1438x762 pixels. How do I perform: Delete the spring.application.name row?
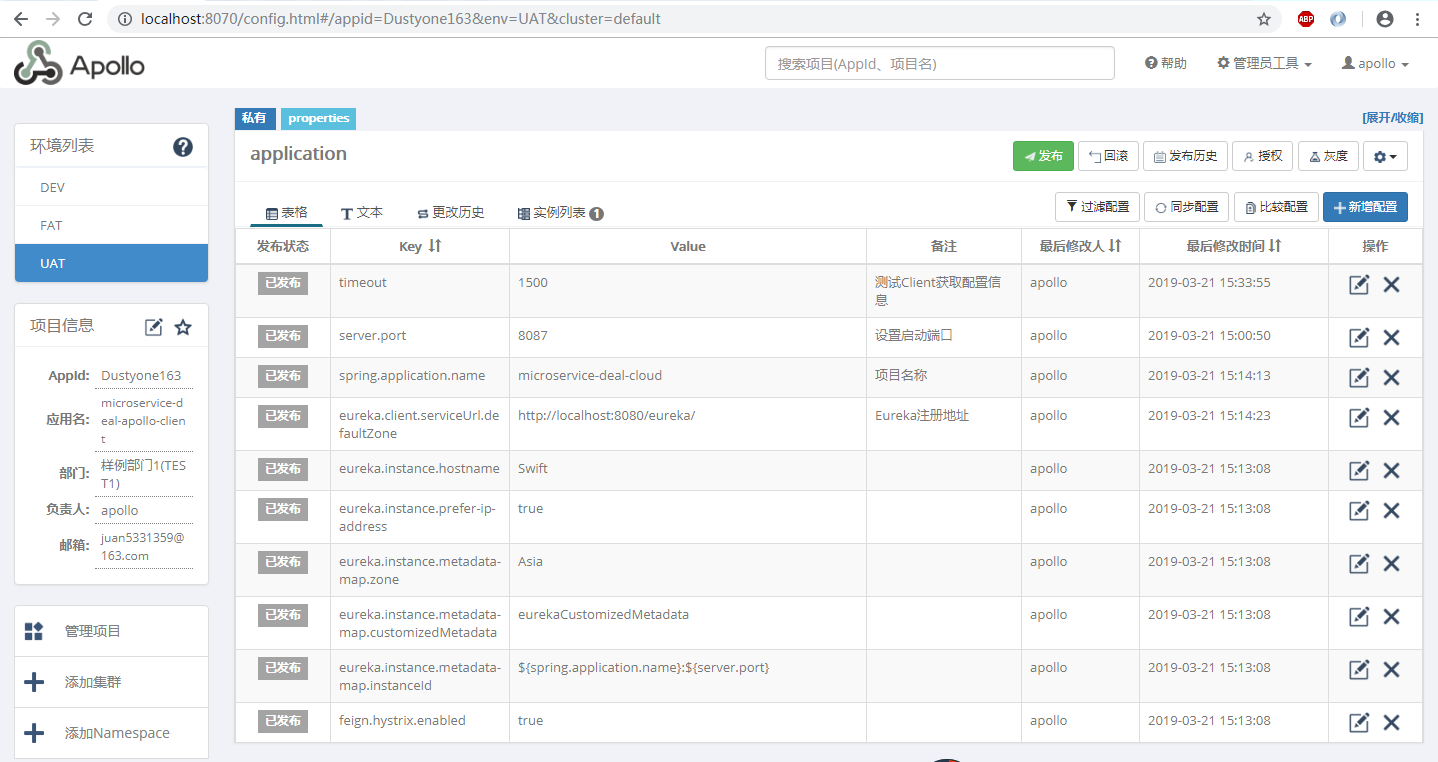[x=1391, y=378]
